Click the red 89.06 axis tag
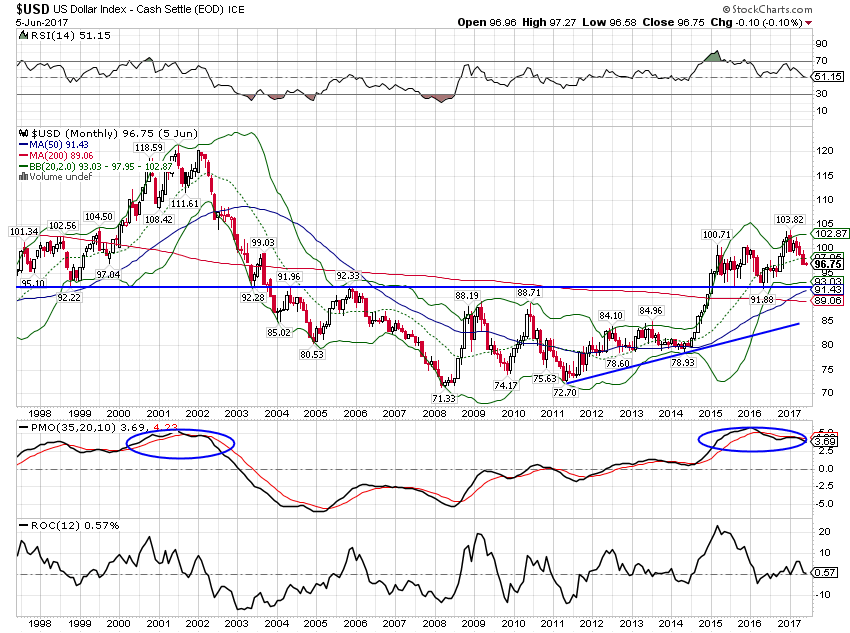Viewport: 850px width, 633px height. pyautogui.click(x=829, y=301)
